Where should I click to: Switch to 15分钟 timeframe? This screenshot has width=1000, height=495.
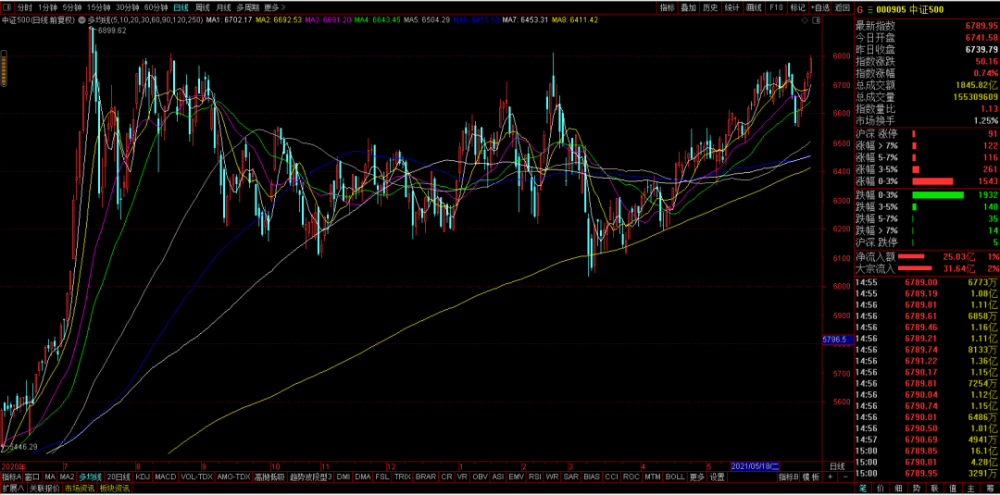99,8
